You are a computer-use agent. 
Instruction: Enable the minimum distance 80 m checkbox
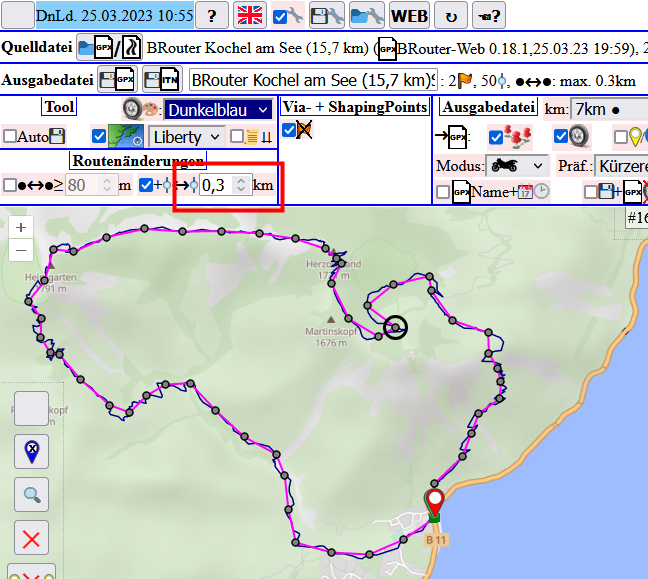click(10, 184)
